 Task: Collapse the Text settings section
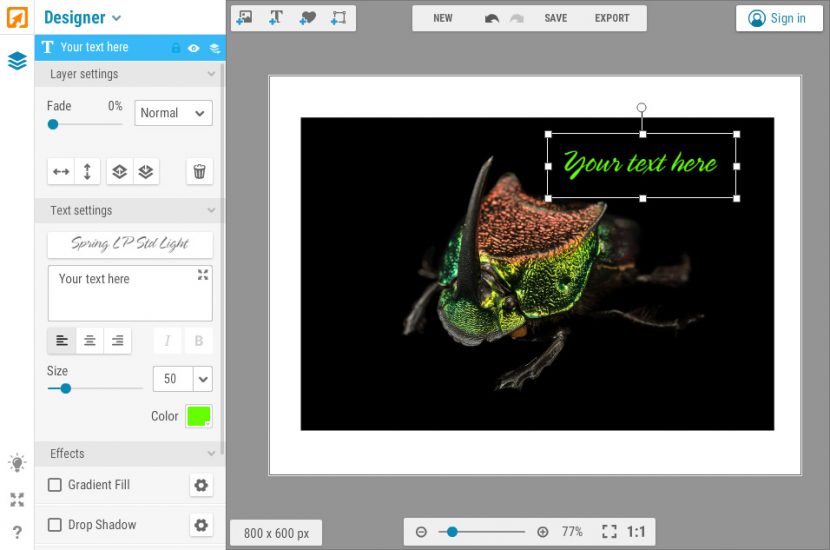pyautogui.click(x=211, y=210)
